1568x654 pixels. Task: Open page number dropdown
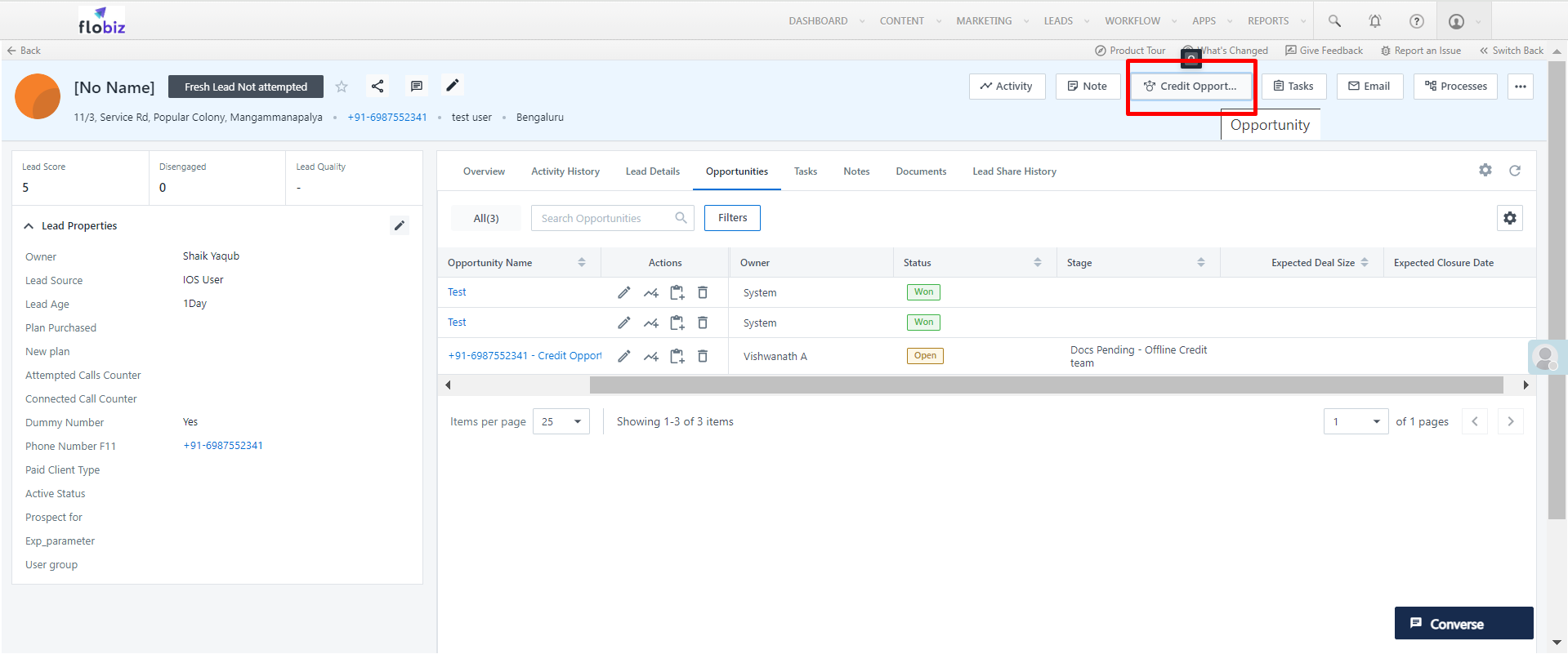(1356, 421)
